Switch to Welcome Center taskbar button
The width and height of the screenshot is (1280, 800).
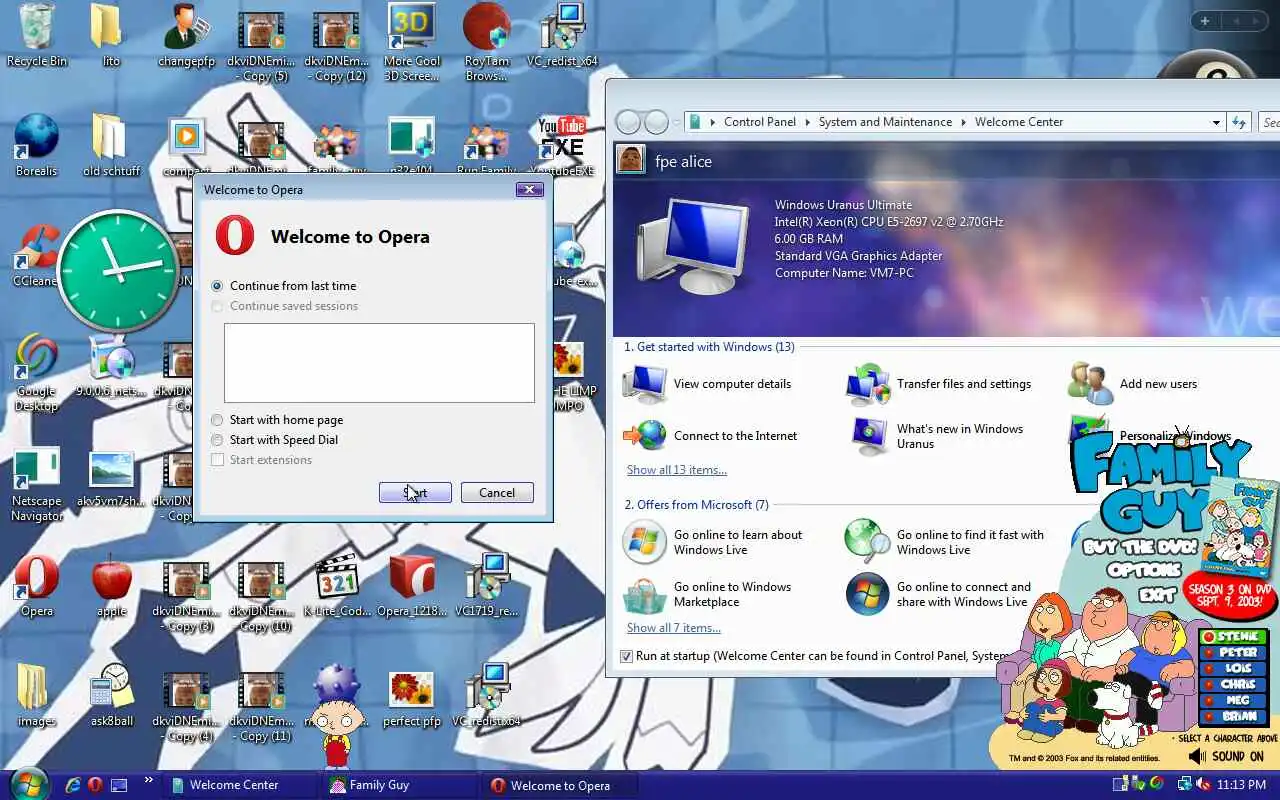coord(240,785)
